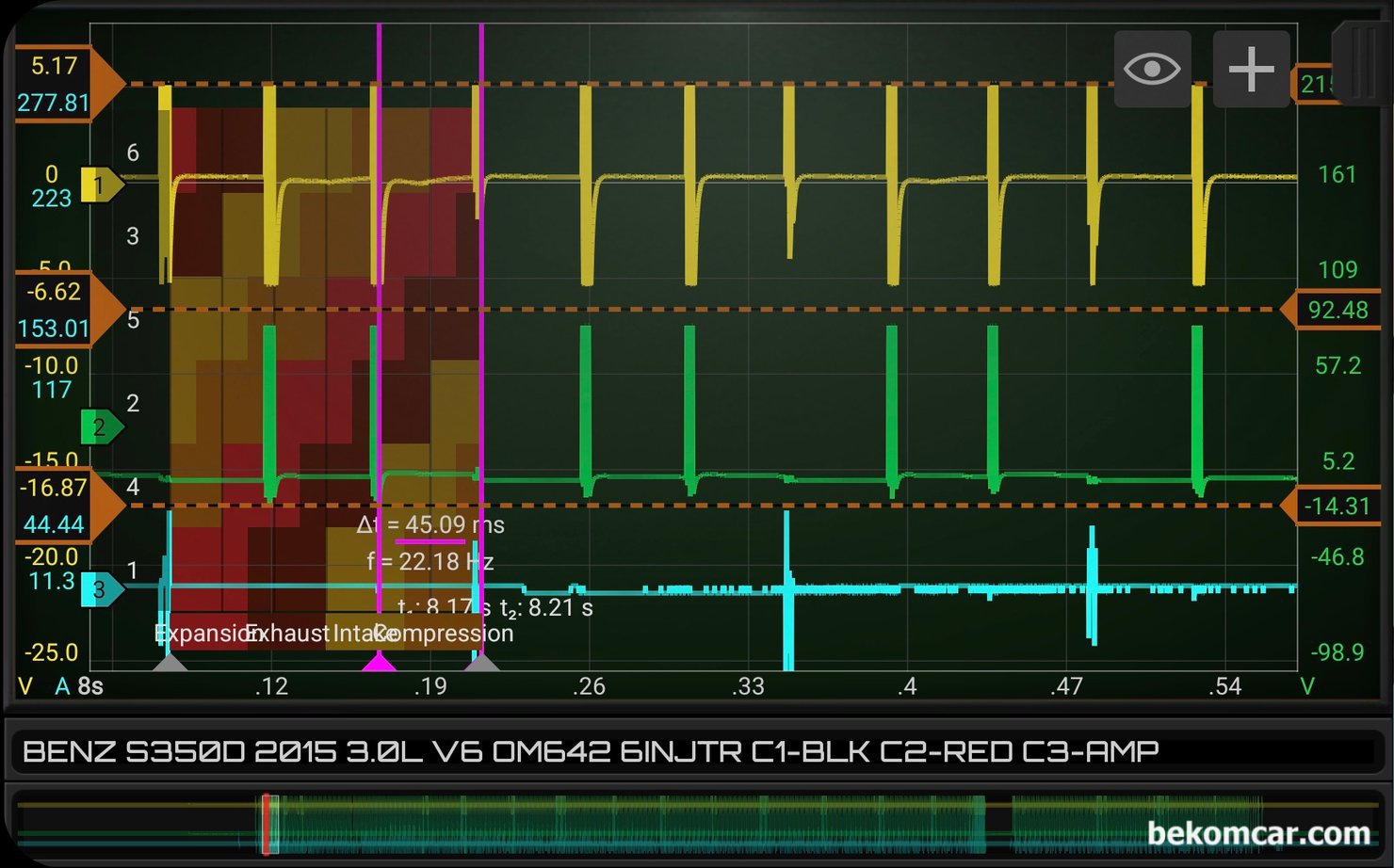Select green channel 2 marker
This screenshot has width=1394, height=868.
pyautogui.click(x=102, y=426)
